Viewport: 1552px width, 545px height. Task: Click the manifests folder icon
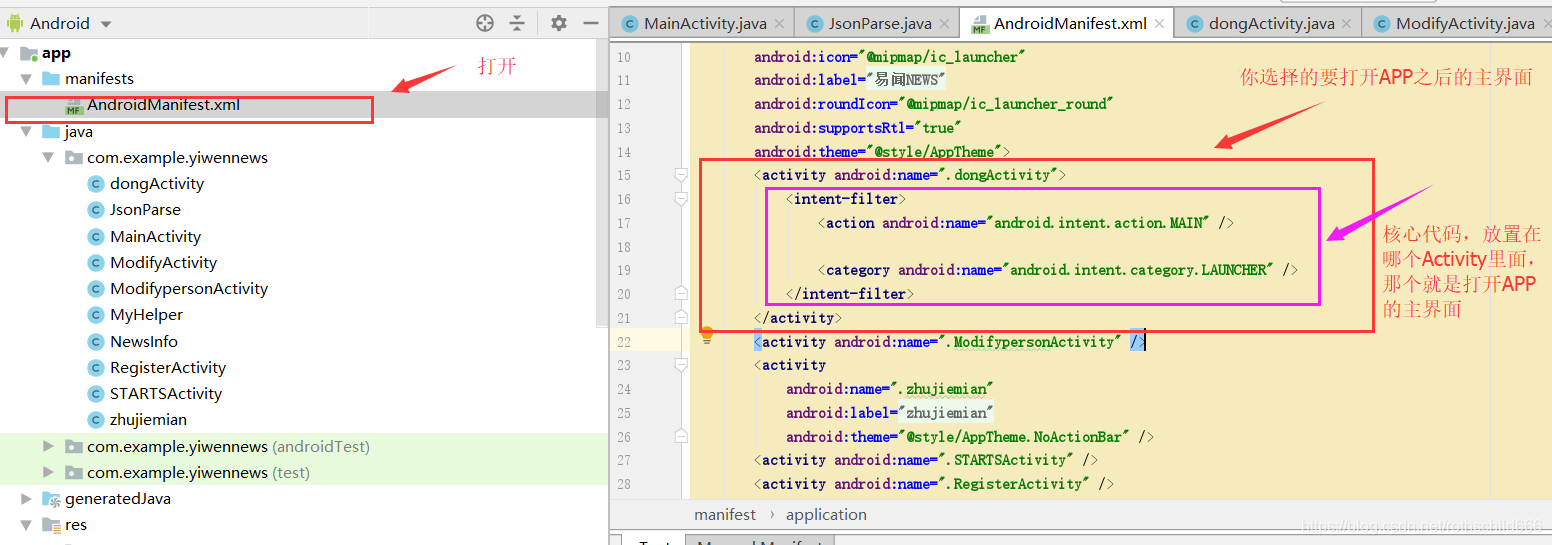click(x=50, y=78)
